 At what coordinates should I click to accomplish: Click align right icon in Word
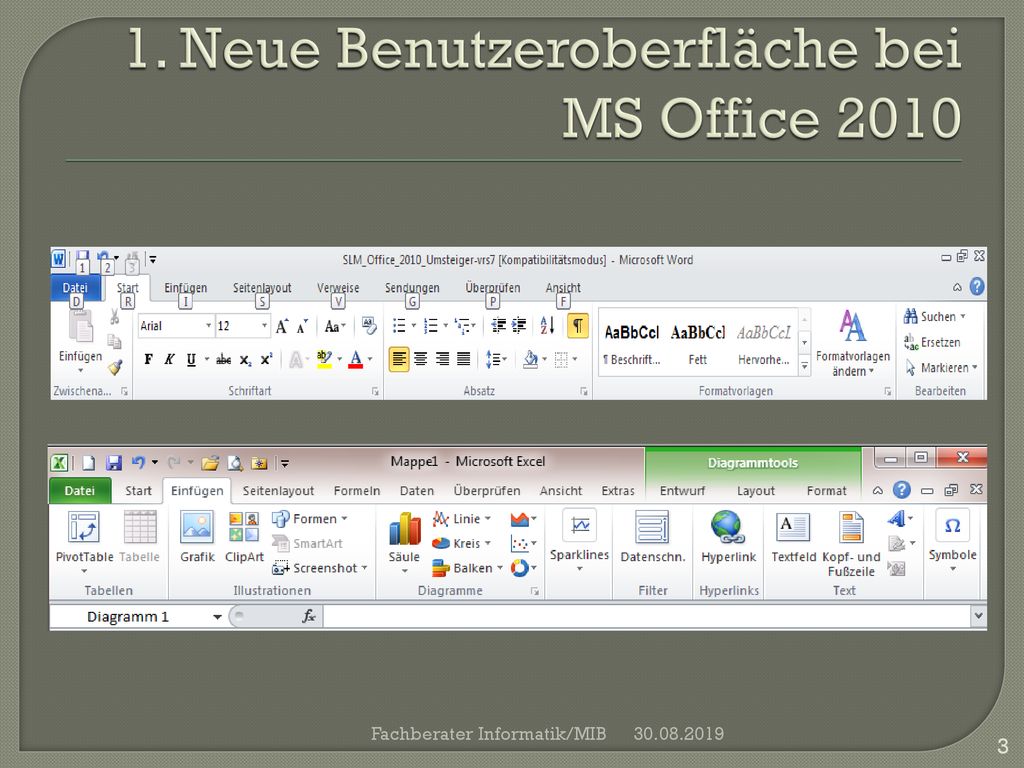click(442, 359)
